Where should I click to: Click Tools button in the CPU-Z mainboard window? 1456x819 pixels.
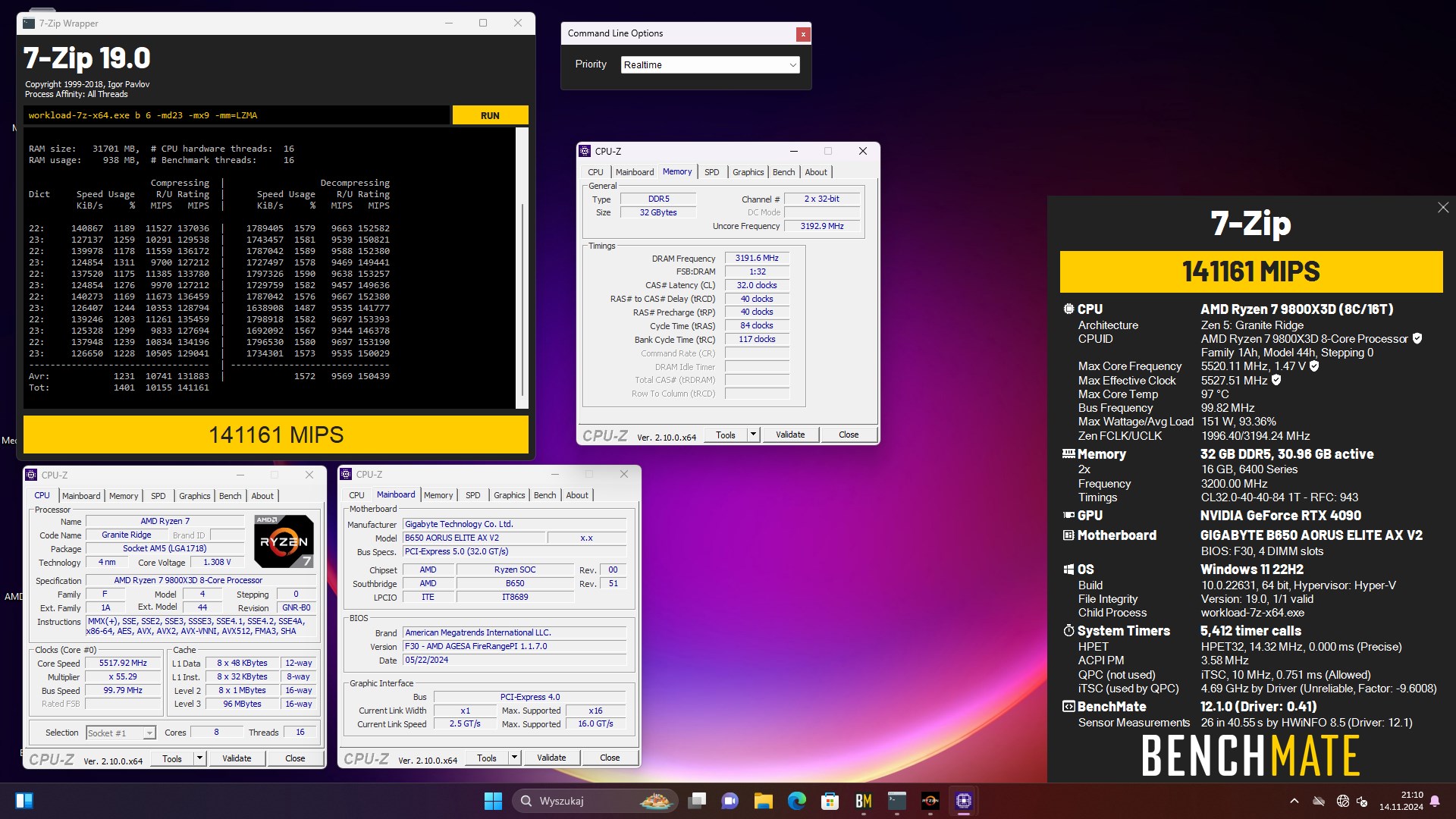click(x=487, y=758)
